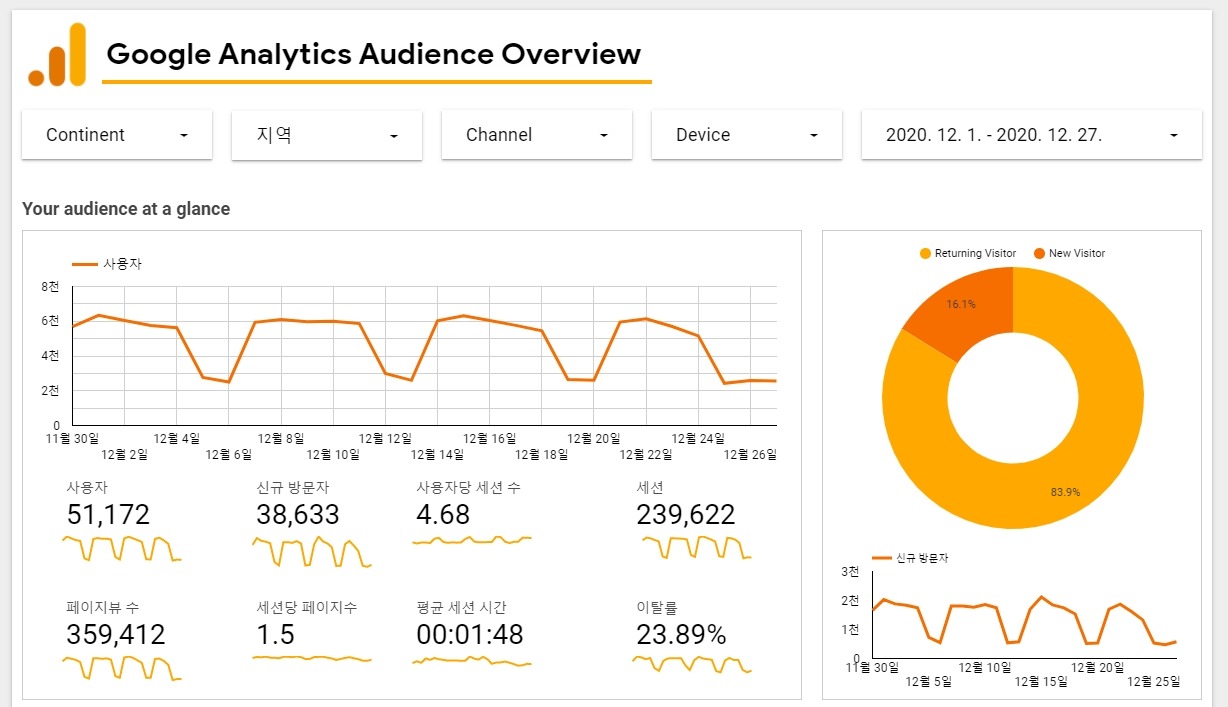Click the 11월 30일 label in 사용자 chart
This screenshot has width=1228, height=707.
point(74,438)
